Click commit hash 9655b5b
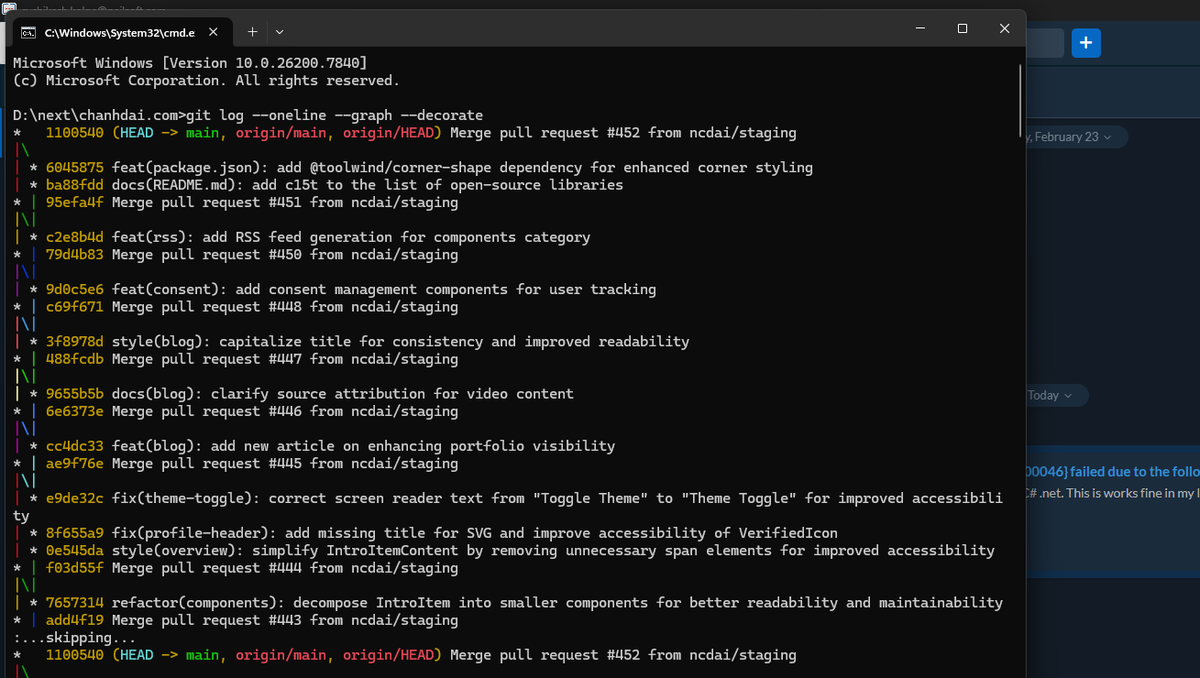The height and width of the screenshot is (678, 1200). pos(74,394)
